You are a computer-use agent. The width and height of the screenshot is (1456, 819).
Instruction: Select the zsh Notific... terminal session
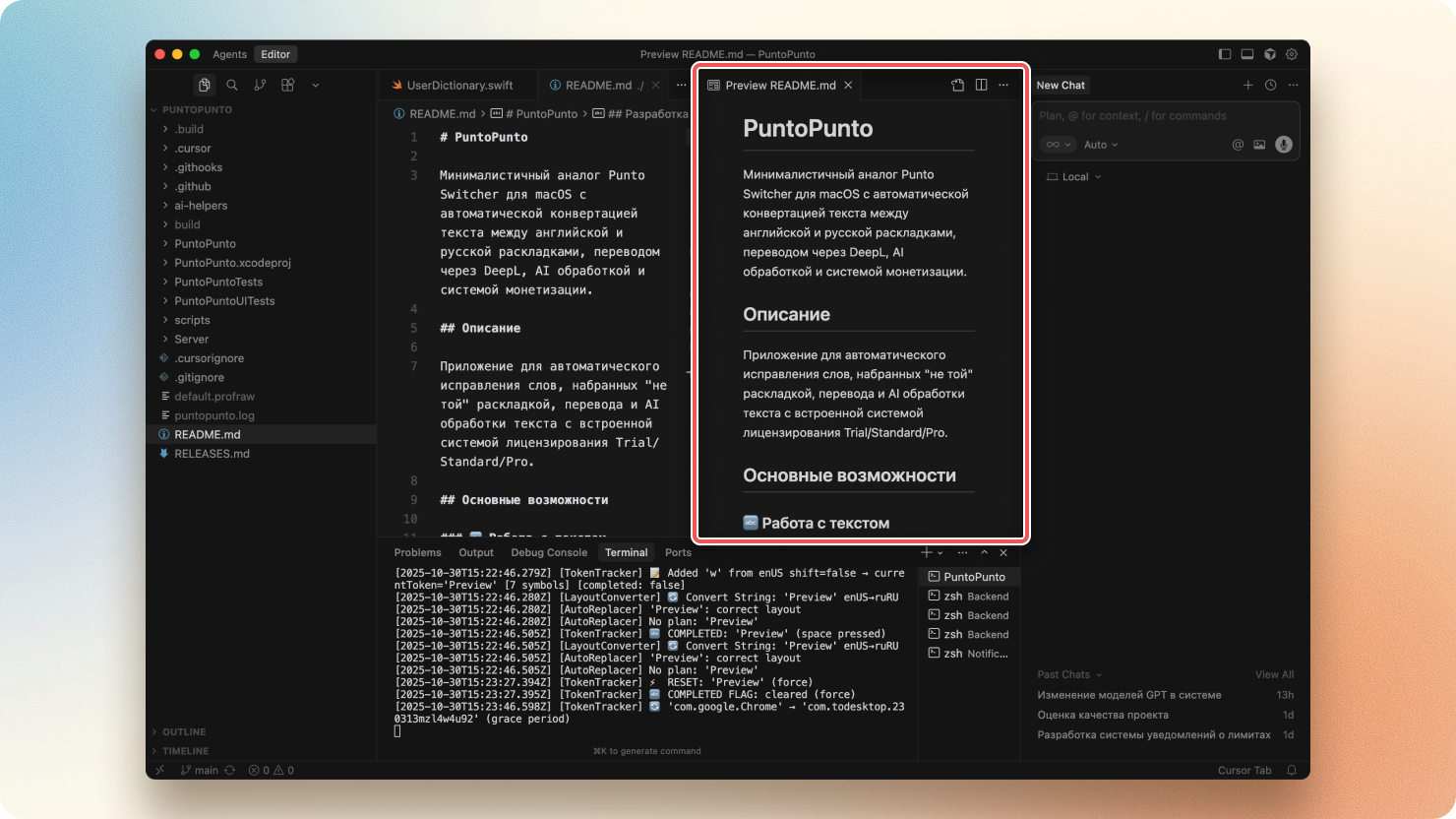[969, 654]
